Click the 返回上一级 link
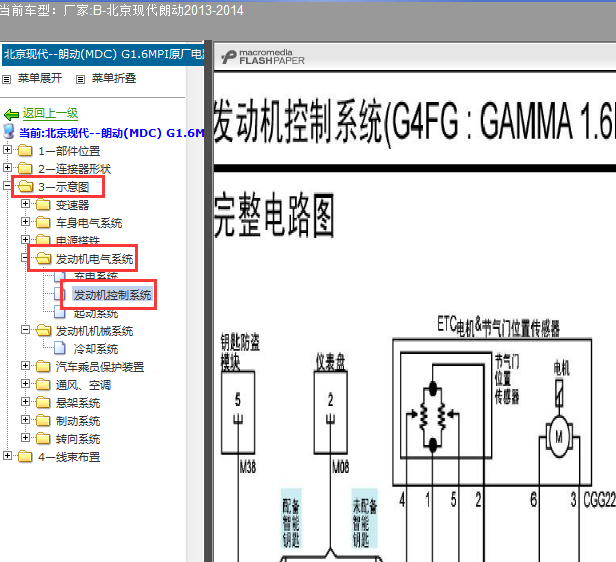This screenshot has width=616, height=562. pyautogui.click(x=50, y=113)
